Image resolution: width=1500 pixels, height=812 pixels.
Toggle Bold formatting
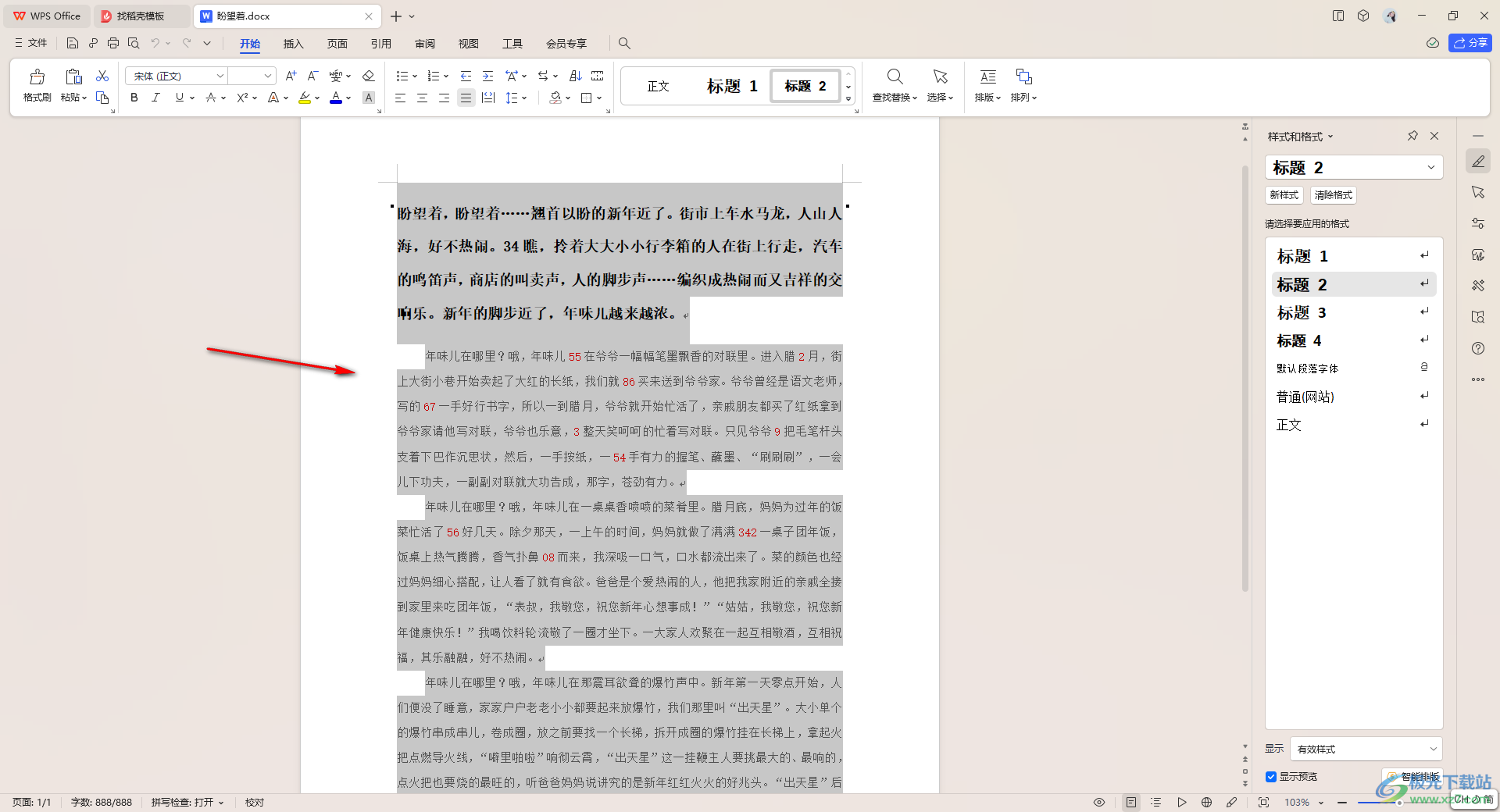click(134, 98)
